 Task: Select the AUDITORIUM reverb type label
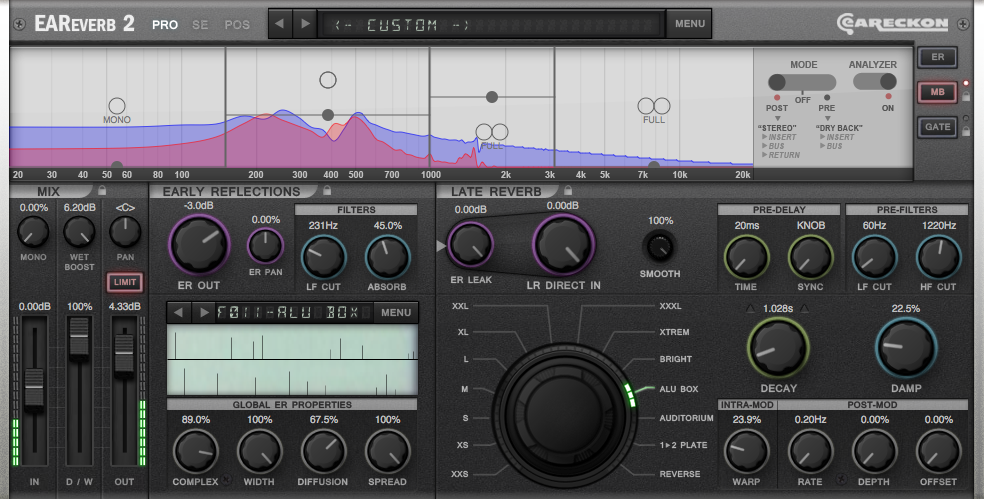pos(686,418)
